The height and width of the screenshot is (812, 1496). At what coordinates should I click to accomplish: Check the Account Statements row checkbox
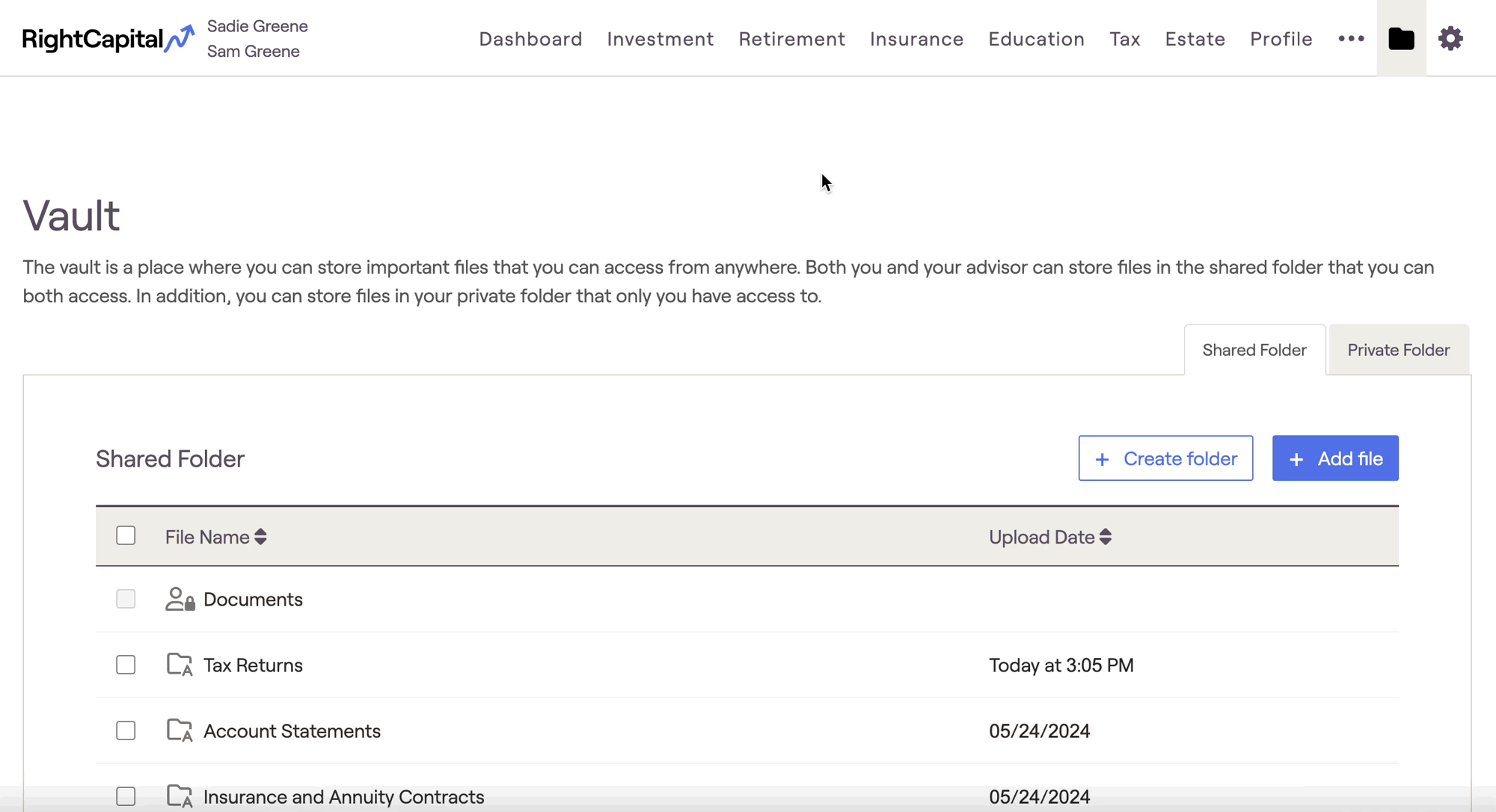pyautogui.click(x=126, y=731)
